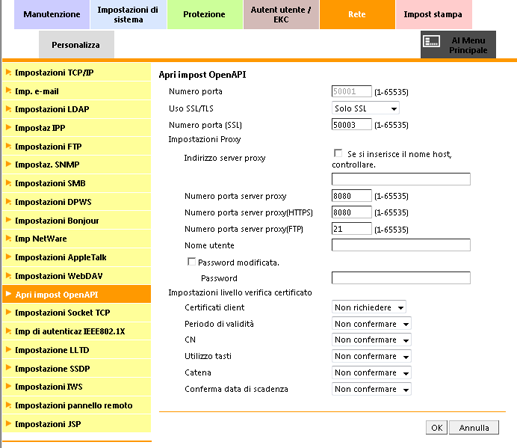Select the Autent utente / EKC tab
Image resolution: width=517 pixels, height=448 pixels.
[x=281, y=14]
